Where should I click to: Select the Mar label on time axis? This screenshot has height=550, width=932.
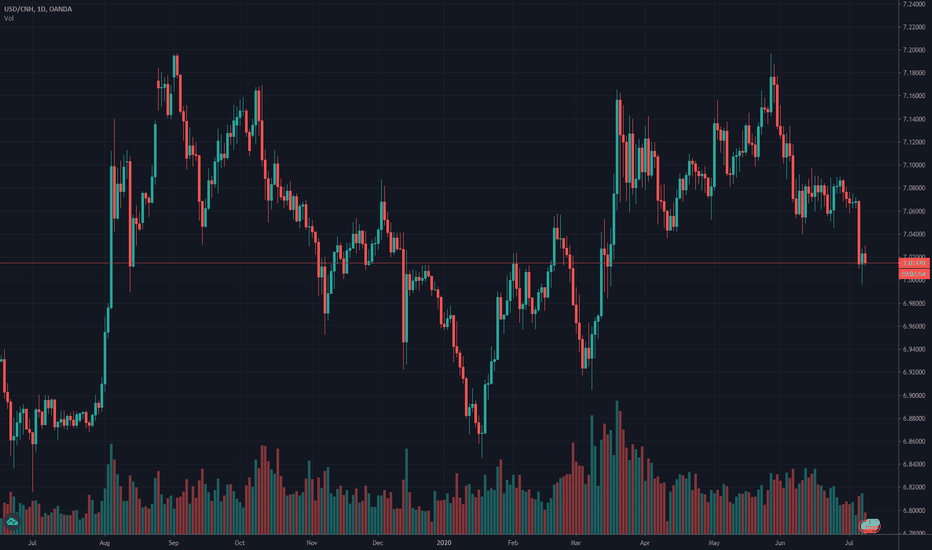(575, 542)
